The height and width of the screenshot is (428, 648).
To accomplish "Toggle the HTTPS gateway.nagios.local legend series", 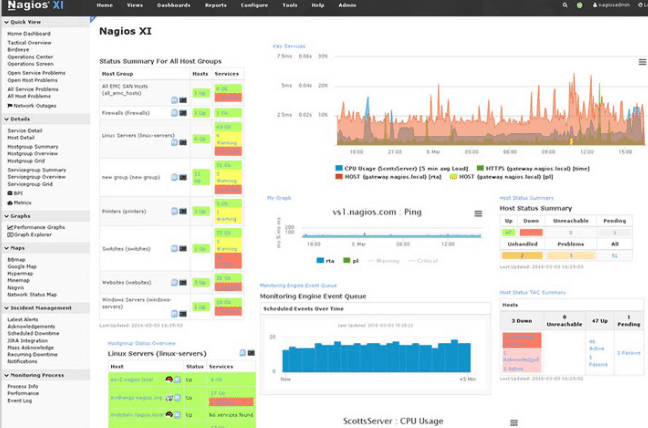I will click(533, 169).
